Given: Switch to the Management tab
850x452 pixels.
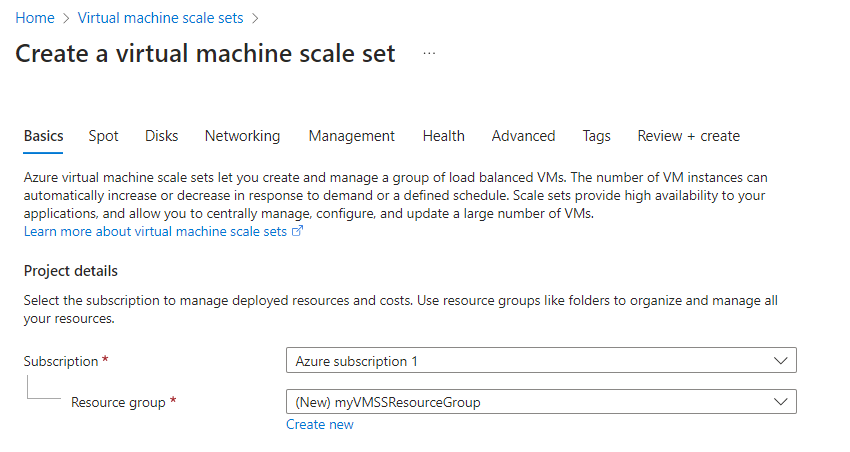Looking at the screenshot, I should pyautogui.click(x=351, y=136).
